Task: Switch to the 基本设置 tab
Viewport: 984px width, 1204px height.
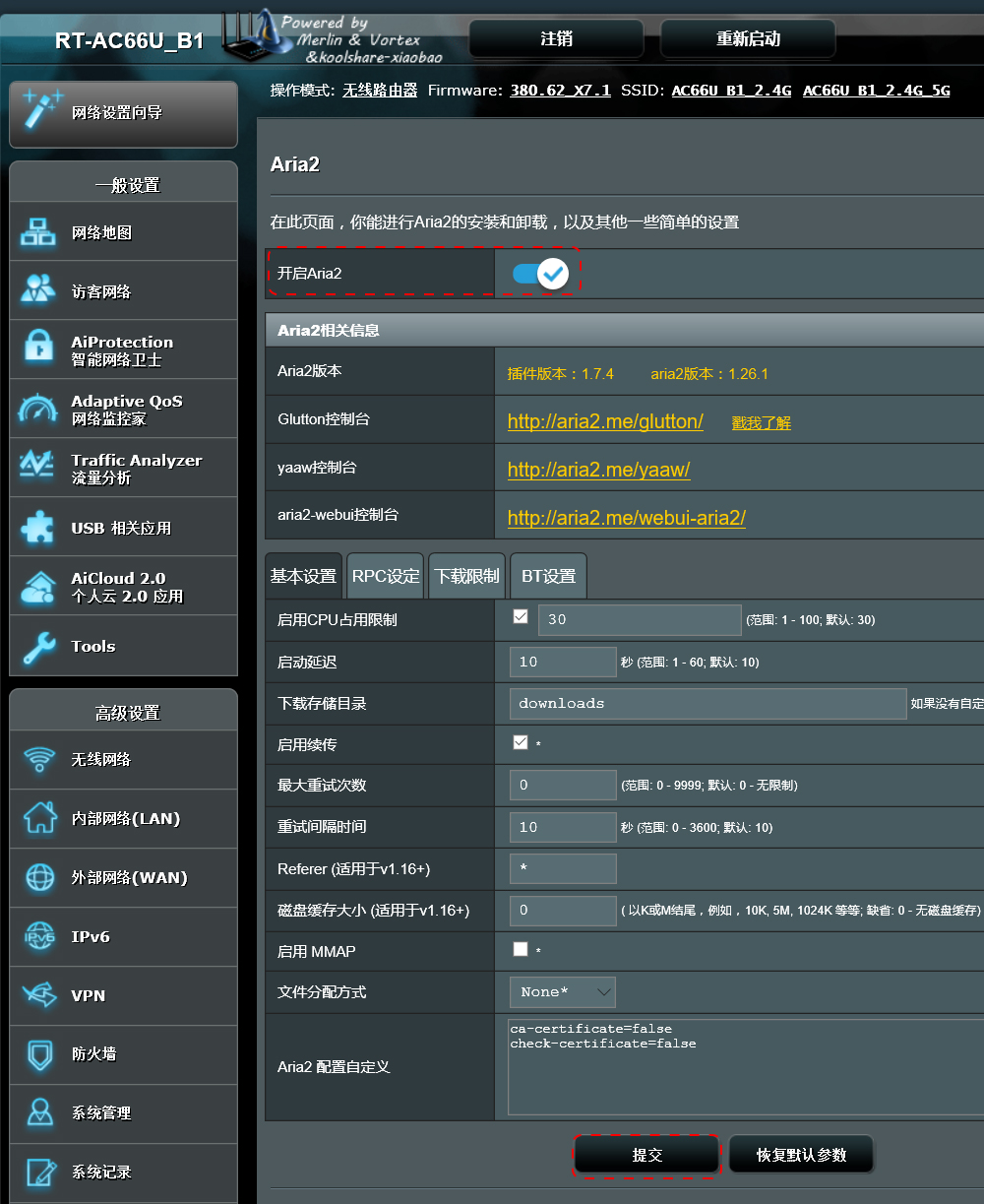Action: click(x=303, y=576)
